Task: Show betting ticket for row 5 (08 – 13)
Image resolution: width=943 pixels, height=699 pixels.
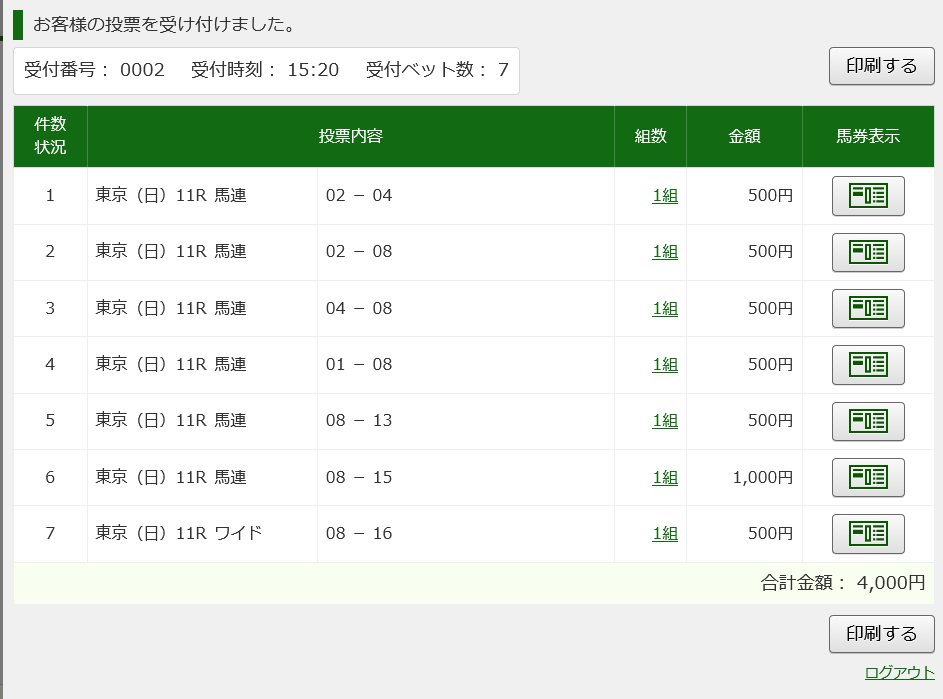Action: pyautogui.click(x=868, y=421)
